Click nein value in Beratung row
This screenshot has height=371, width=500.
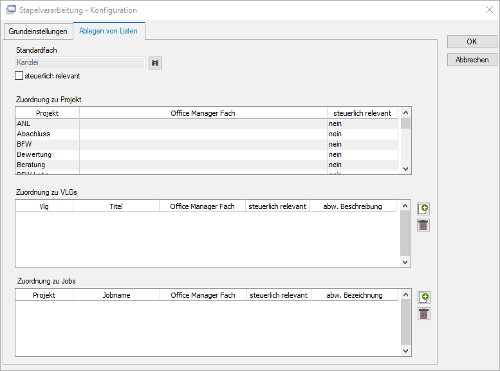click(335, 165)
